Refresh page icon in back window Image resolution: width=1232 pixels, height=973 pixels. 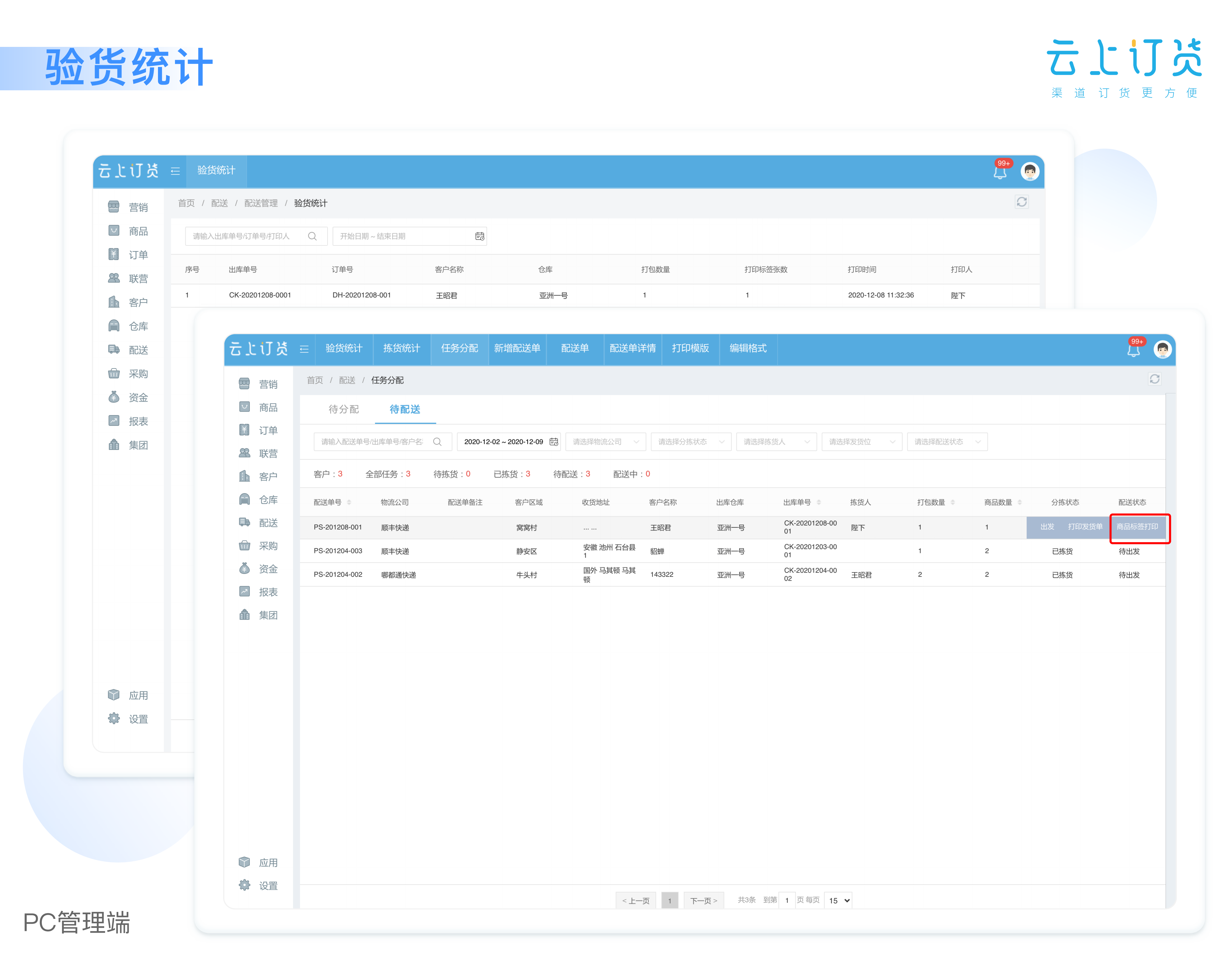click(x=1021, y=202)
